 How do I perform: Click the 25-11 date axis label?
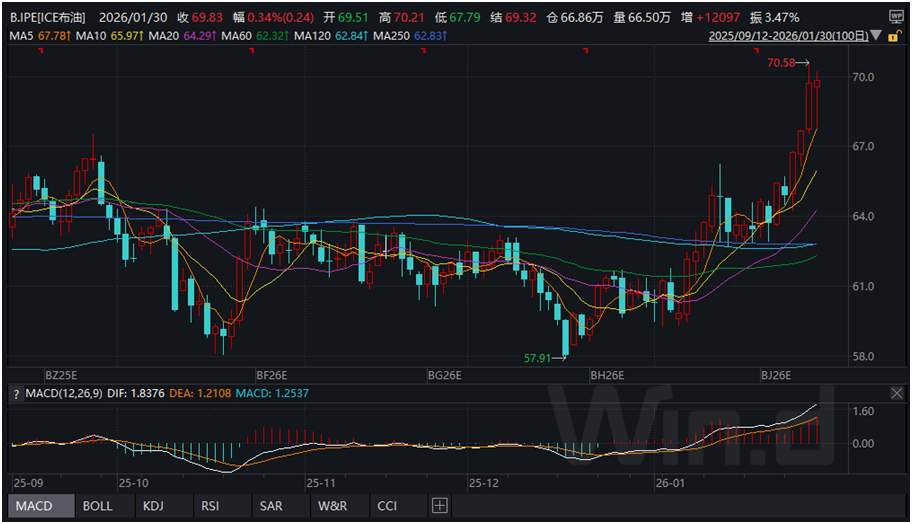321,483
